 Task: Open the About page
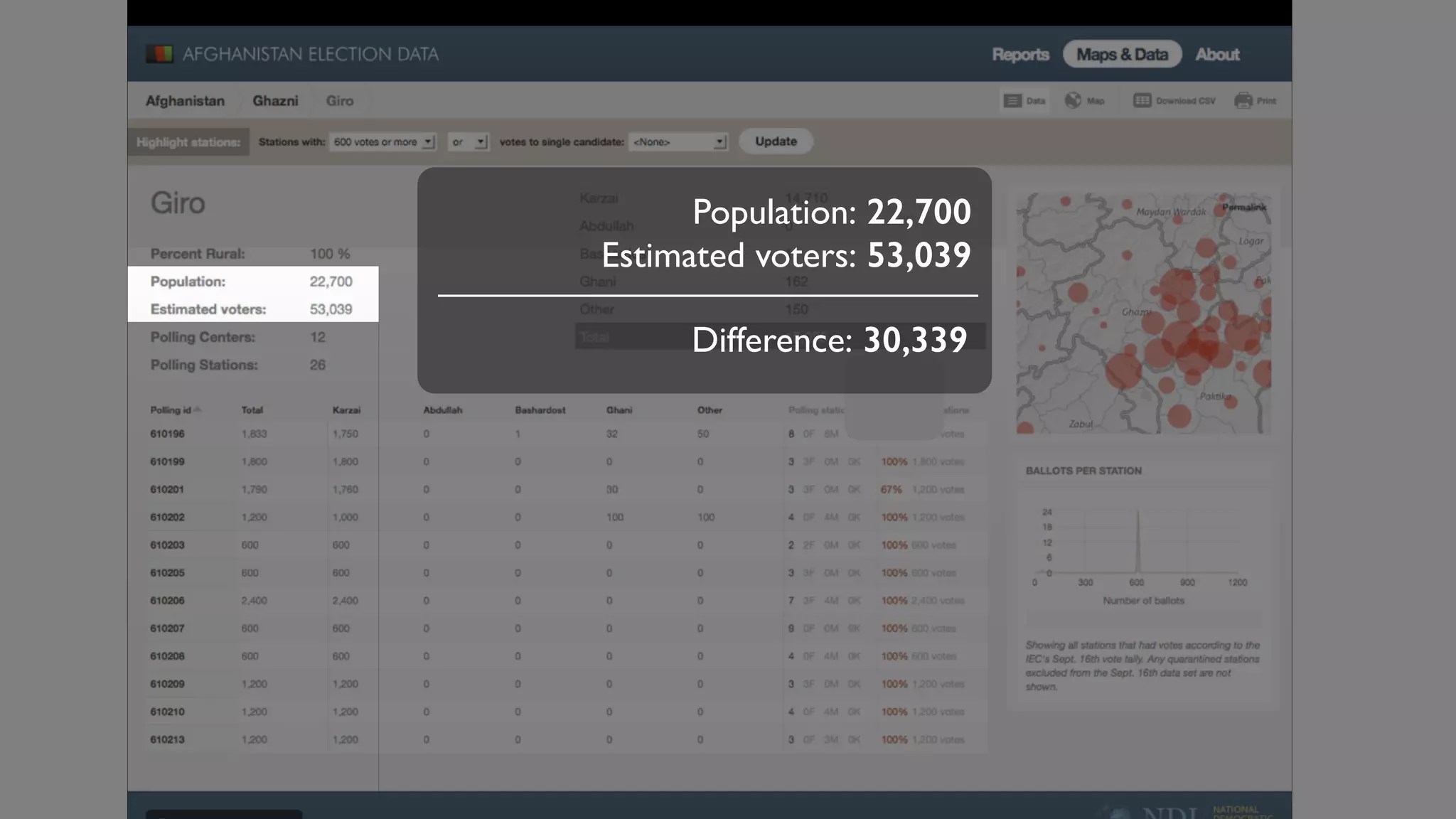click(x=1217, y=54)
